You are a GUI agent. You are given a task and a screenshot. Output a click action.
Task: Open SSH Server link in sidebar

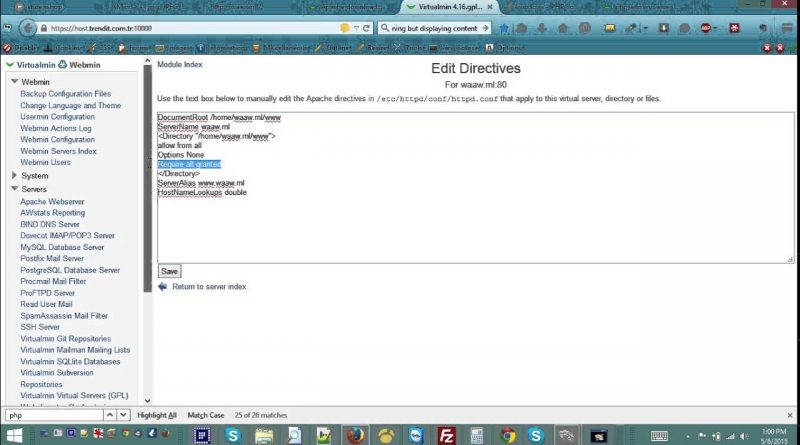pos(40,327)
